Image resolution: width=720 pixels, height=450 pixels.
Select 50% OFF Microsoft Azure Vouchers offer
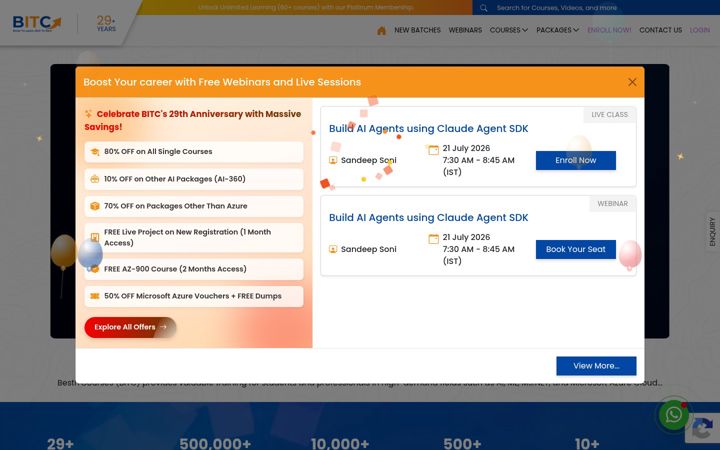point(194,296)
